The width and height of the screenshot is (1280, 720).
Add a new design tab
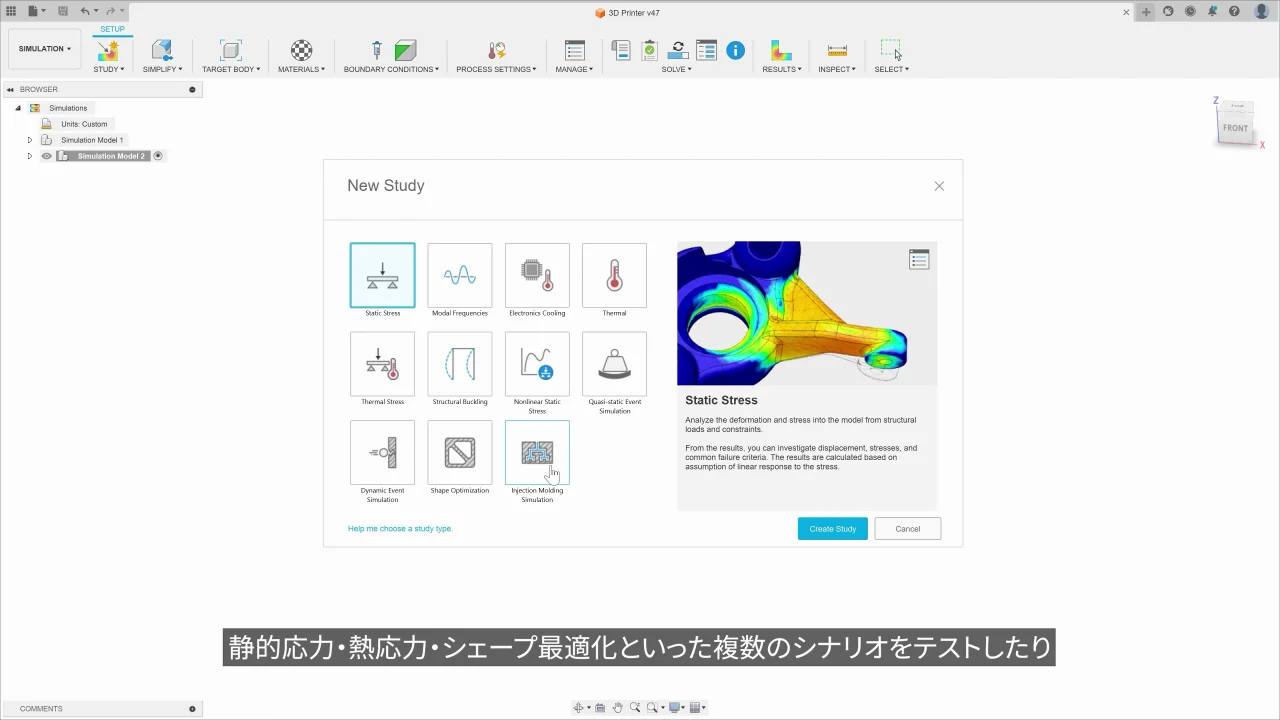point(1146,12)
